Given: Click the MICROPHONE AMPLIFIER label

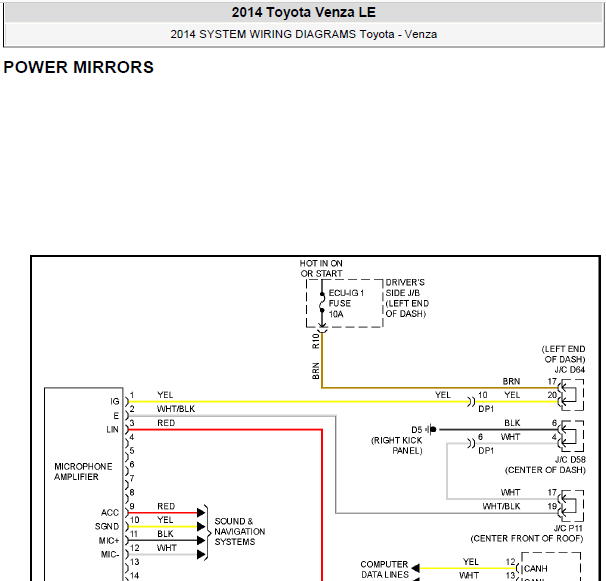Looking at the screenshot, I should click(x=83, y=472).
